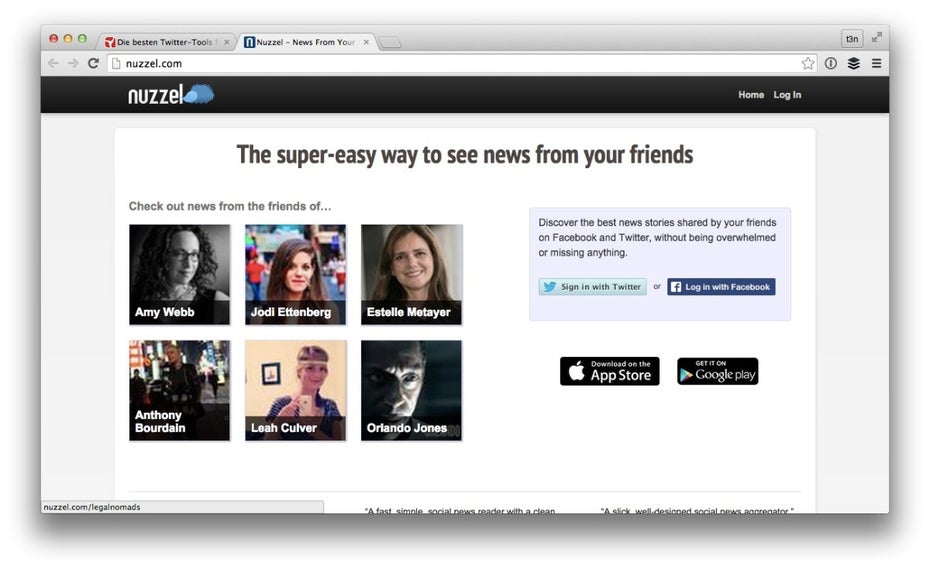The image size is (930, 570).
Task: Click the Twitter favicon on the first tab
Action: click(110, 42)
